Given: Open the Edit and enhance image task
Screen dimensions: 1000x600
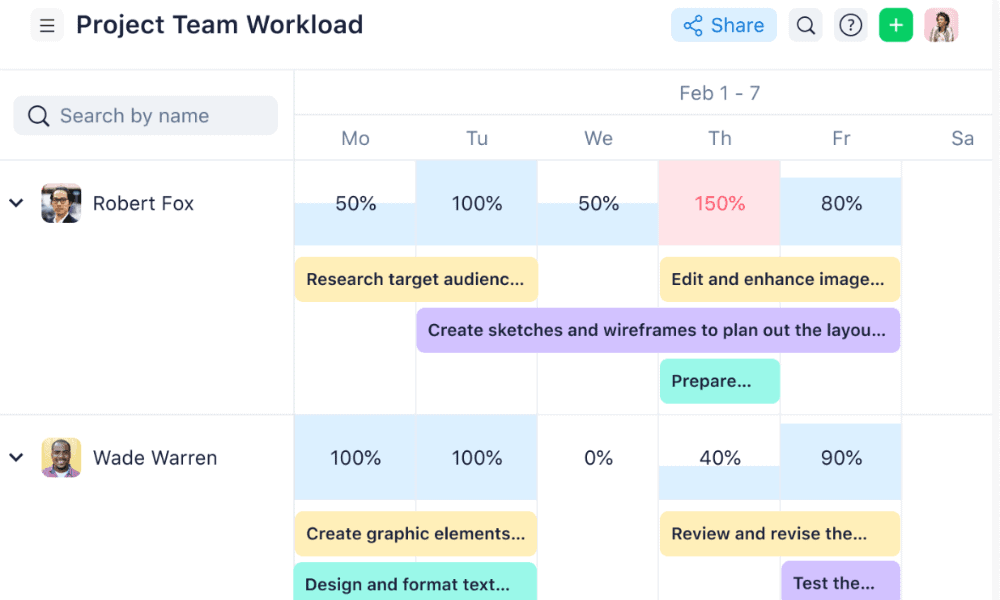Looking at the screenshot, I should coord(779,280).
